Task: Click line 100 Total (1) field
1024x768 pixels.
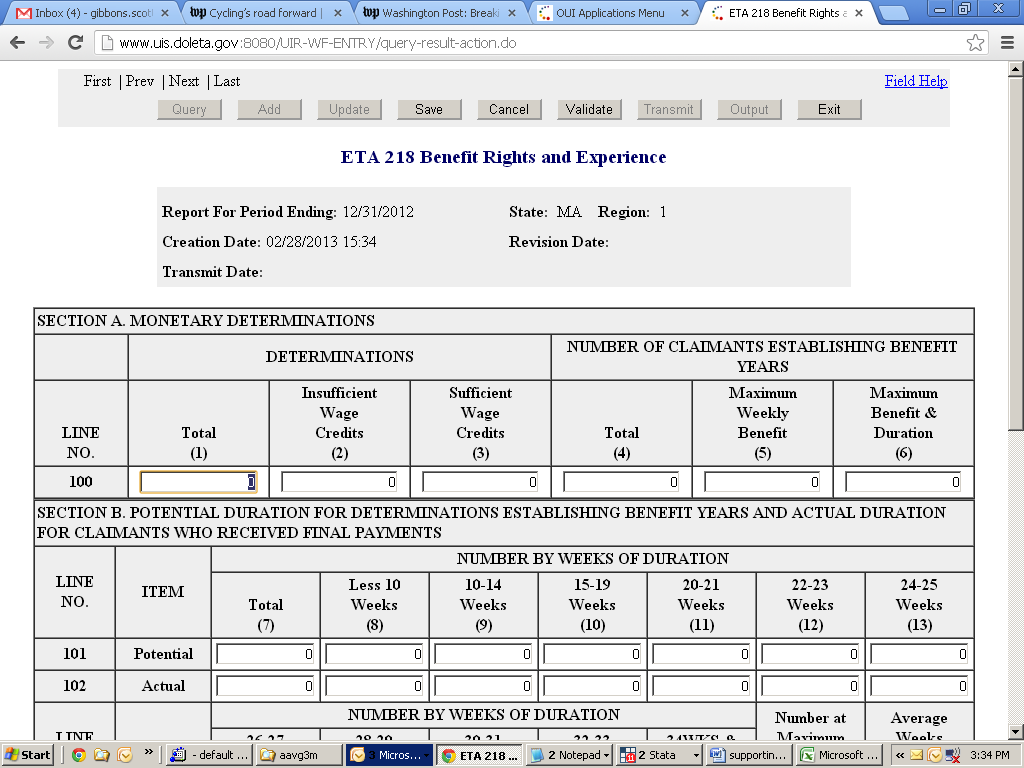Action: [x=199, y=482]
